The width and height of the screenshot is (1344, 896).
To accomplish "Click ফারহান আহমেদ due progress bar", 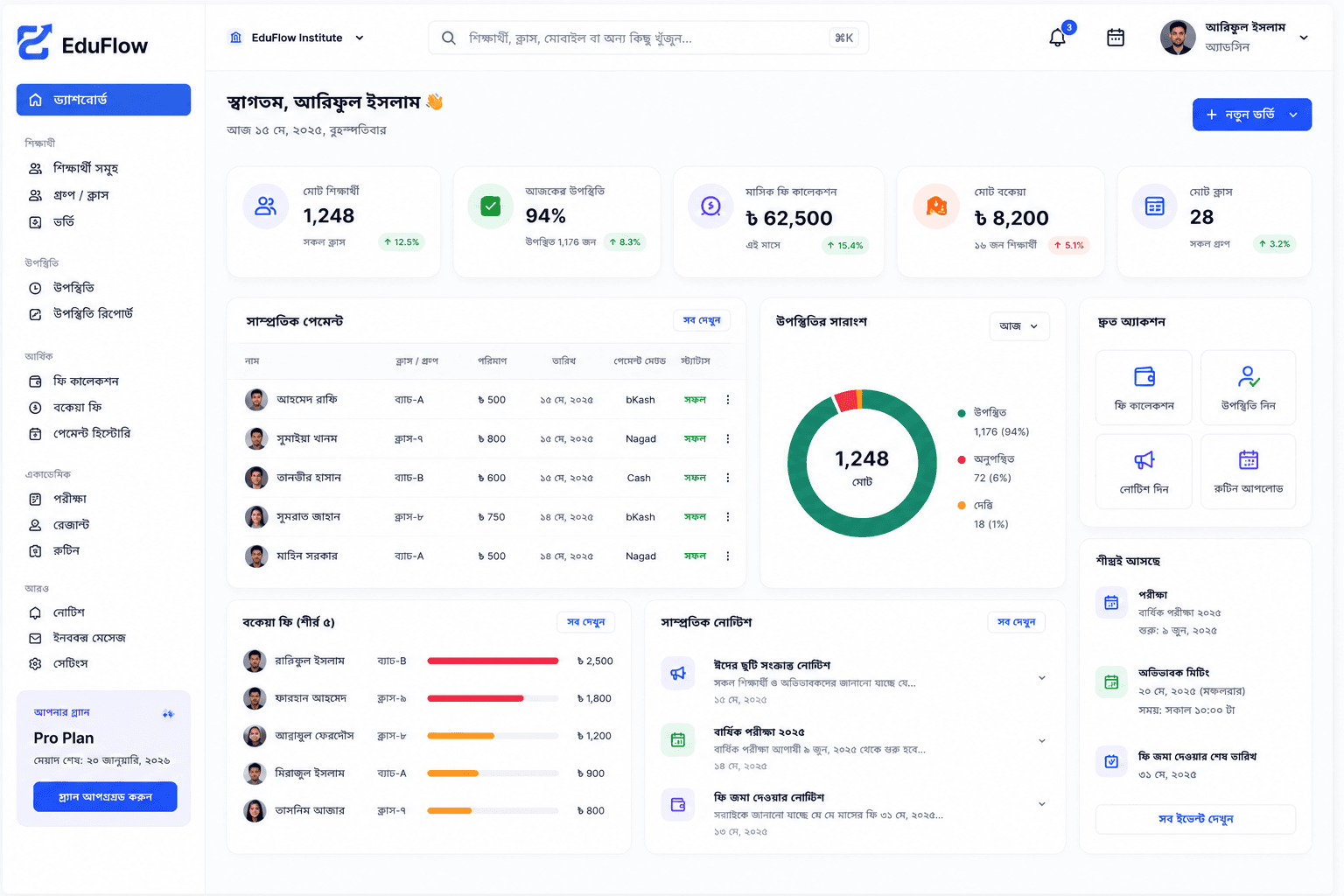I will [493, 699].
